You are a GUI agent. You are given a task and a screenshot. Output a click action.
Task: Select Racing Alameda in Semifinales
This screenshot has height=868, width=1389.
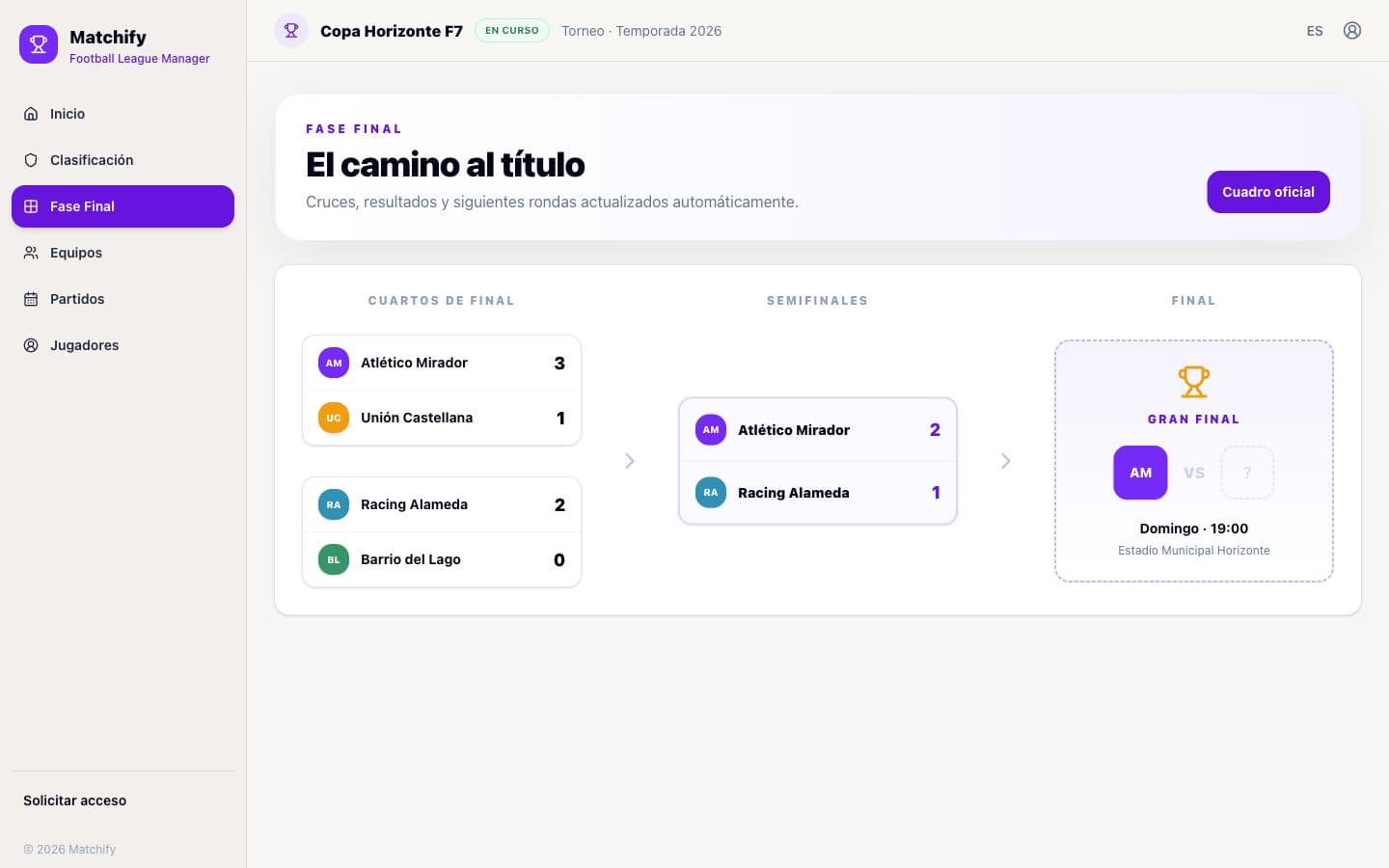tap(794, 493)
